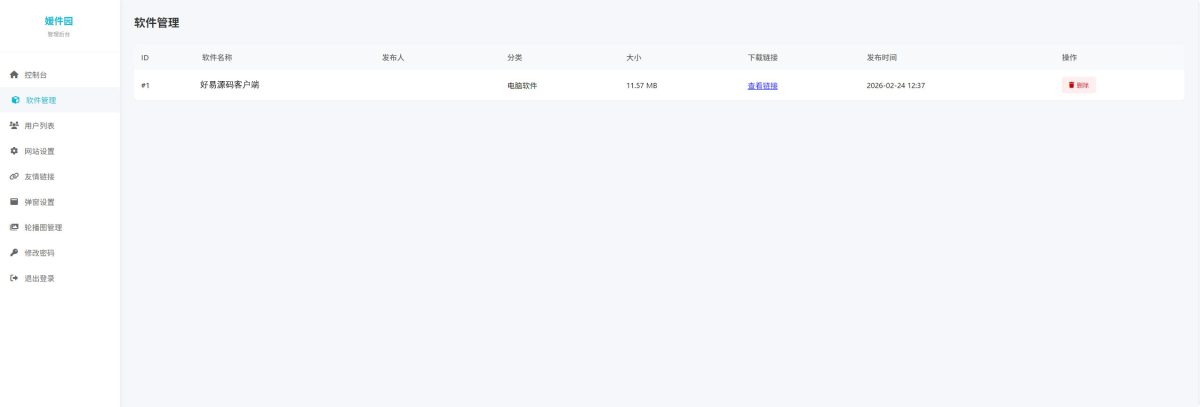Click the 操作 column header
This screenshot has height=407, width=1200.
click(x=1069, y=57)
